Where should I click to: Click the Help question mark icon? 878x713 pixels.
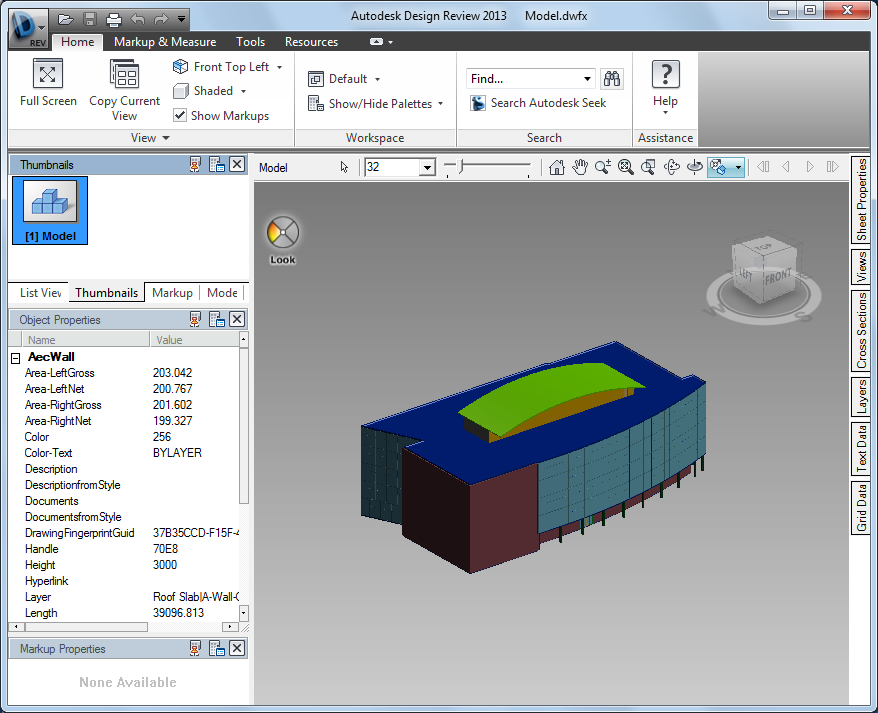[665, 74]
